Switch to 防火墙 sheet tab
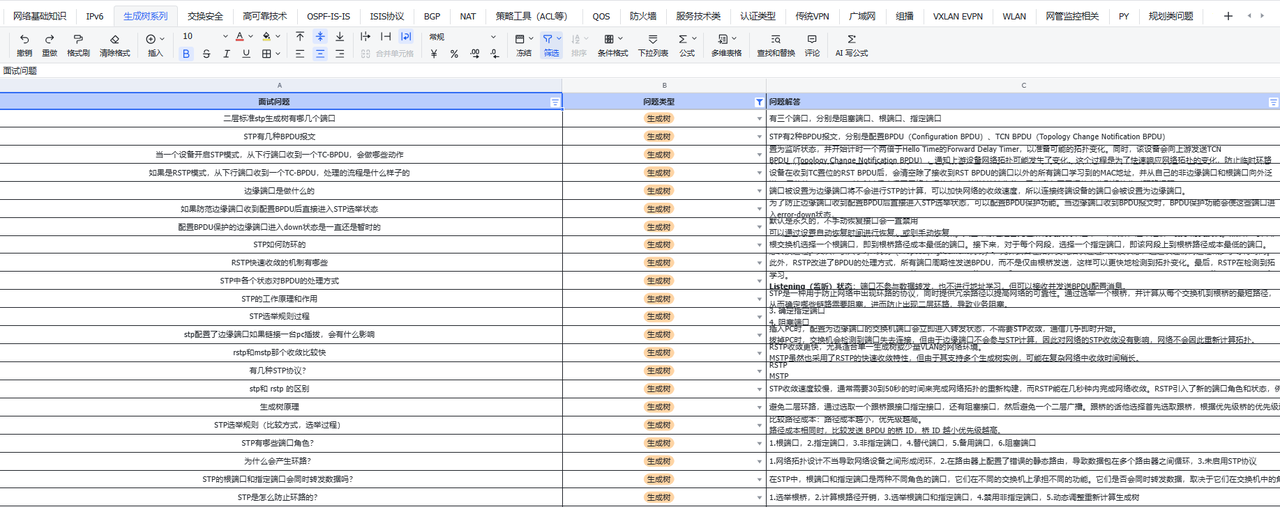Screen dimensions: 1280x507 [644, 16]
